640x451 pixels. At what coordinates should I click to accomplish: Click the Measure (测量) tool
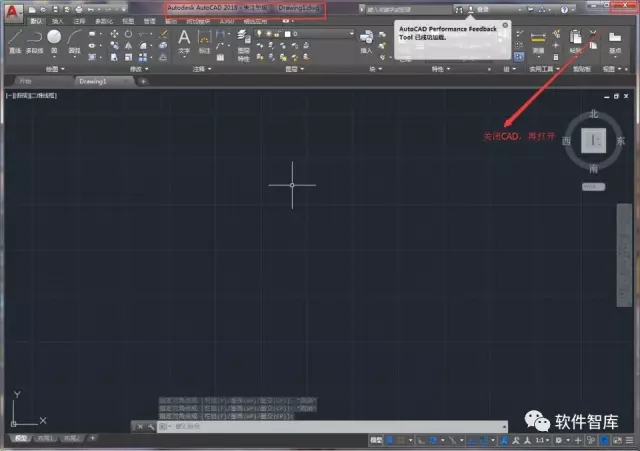pyautogui.click(x=538, y=42)
